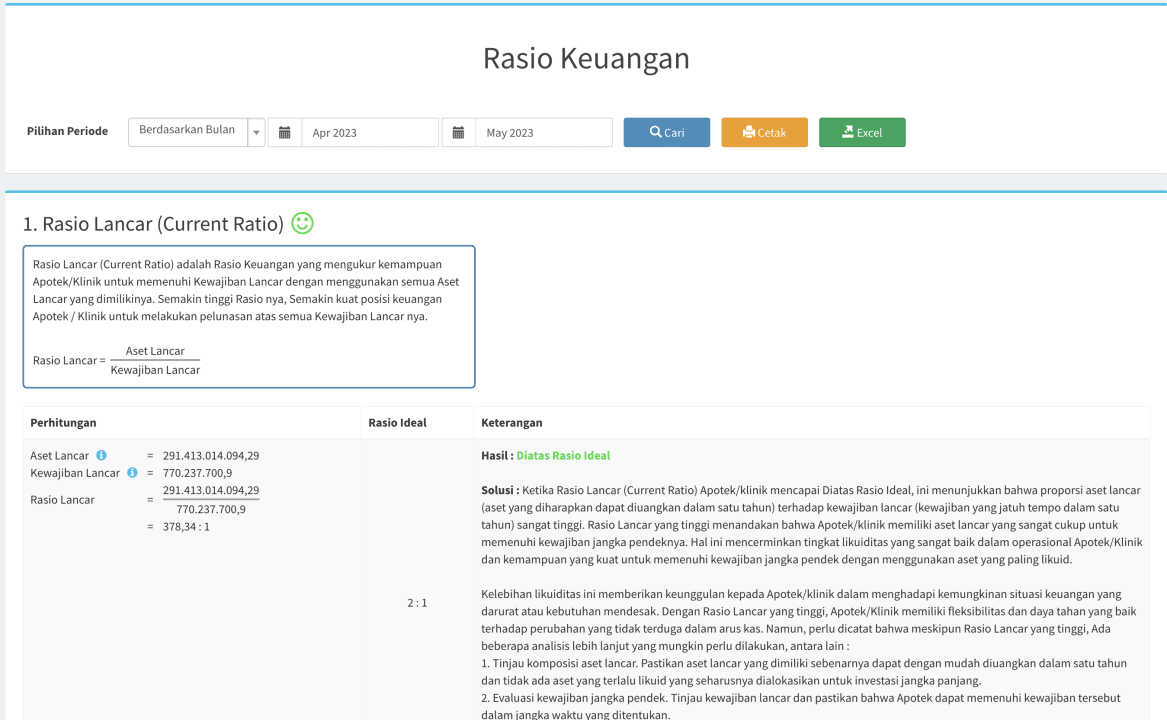Click the Rasio Keuangan page title
This screenshot has width=1167, height=720.
pyautogui.click(x=586, y=59)
